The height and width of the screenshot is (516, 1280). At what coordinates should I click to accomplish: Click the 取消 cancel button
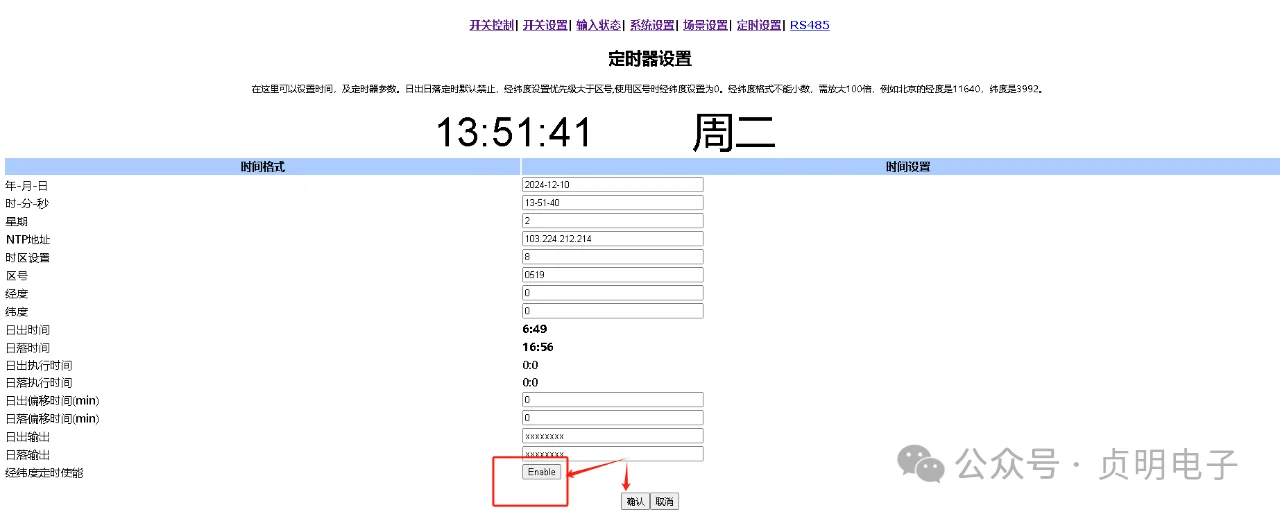click(664, 502)
